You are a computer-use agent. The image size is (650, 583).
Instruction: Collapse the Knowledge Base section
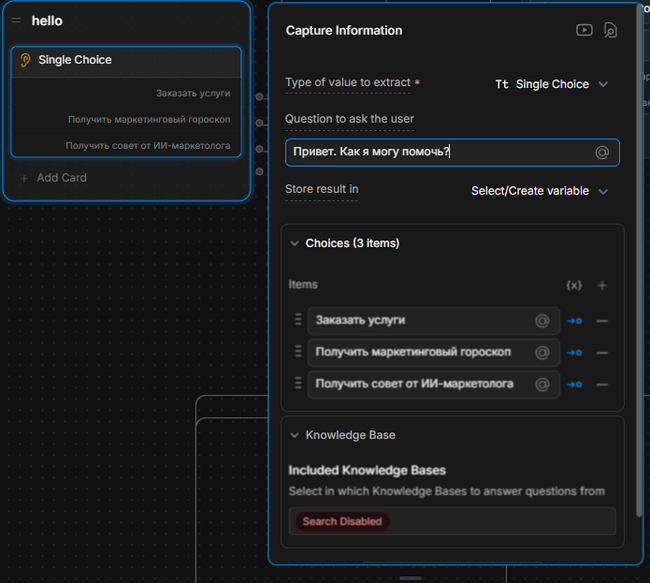(x=295, y=435)
